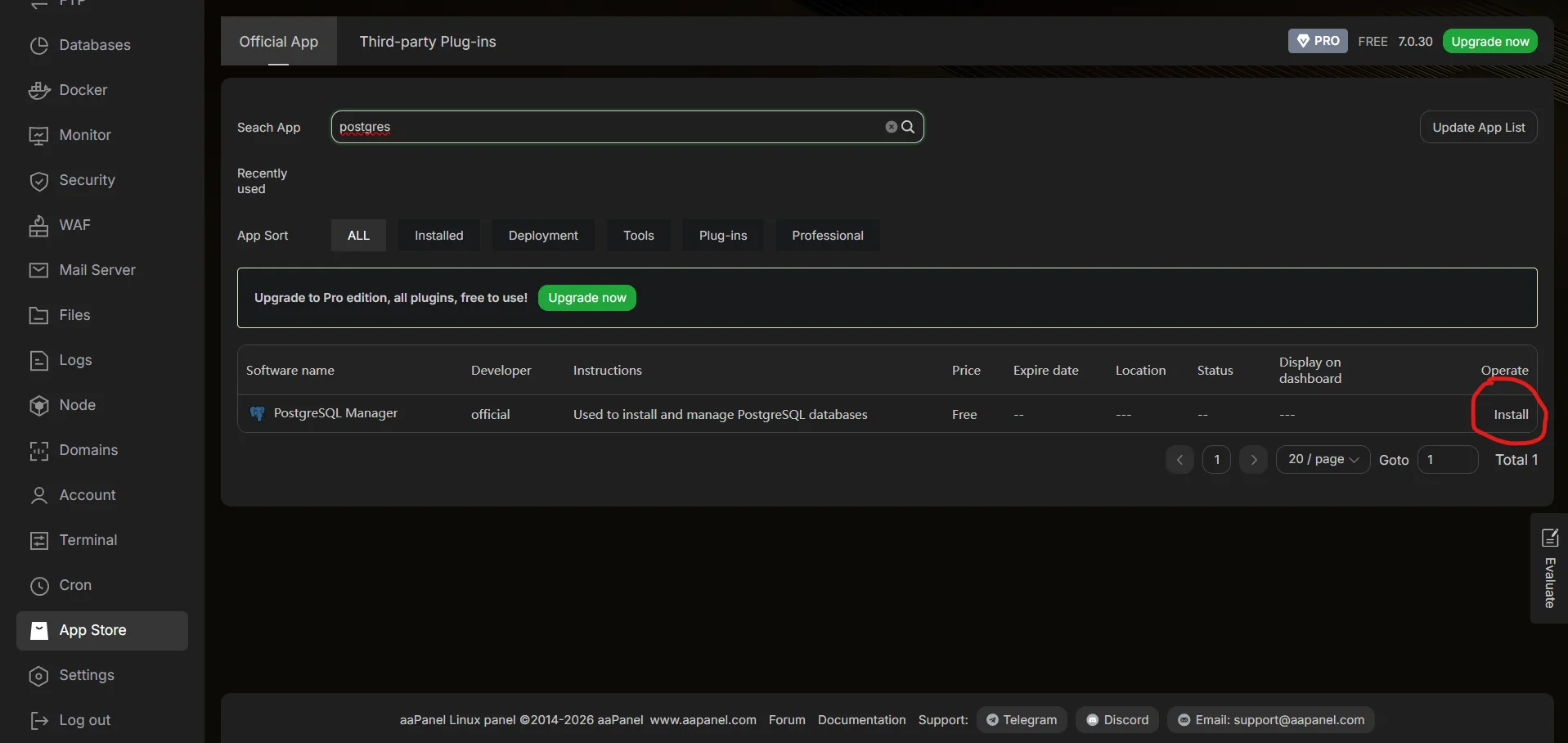Go to the previous results page arrow
This screenshot has width=1568, height=743.
[1179, 460]
